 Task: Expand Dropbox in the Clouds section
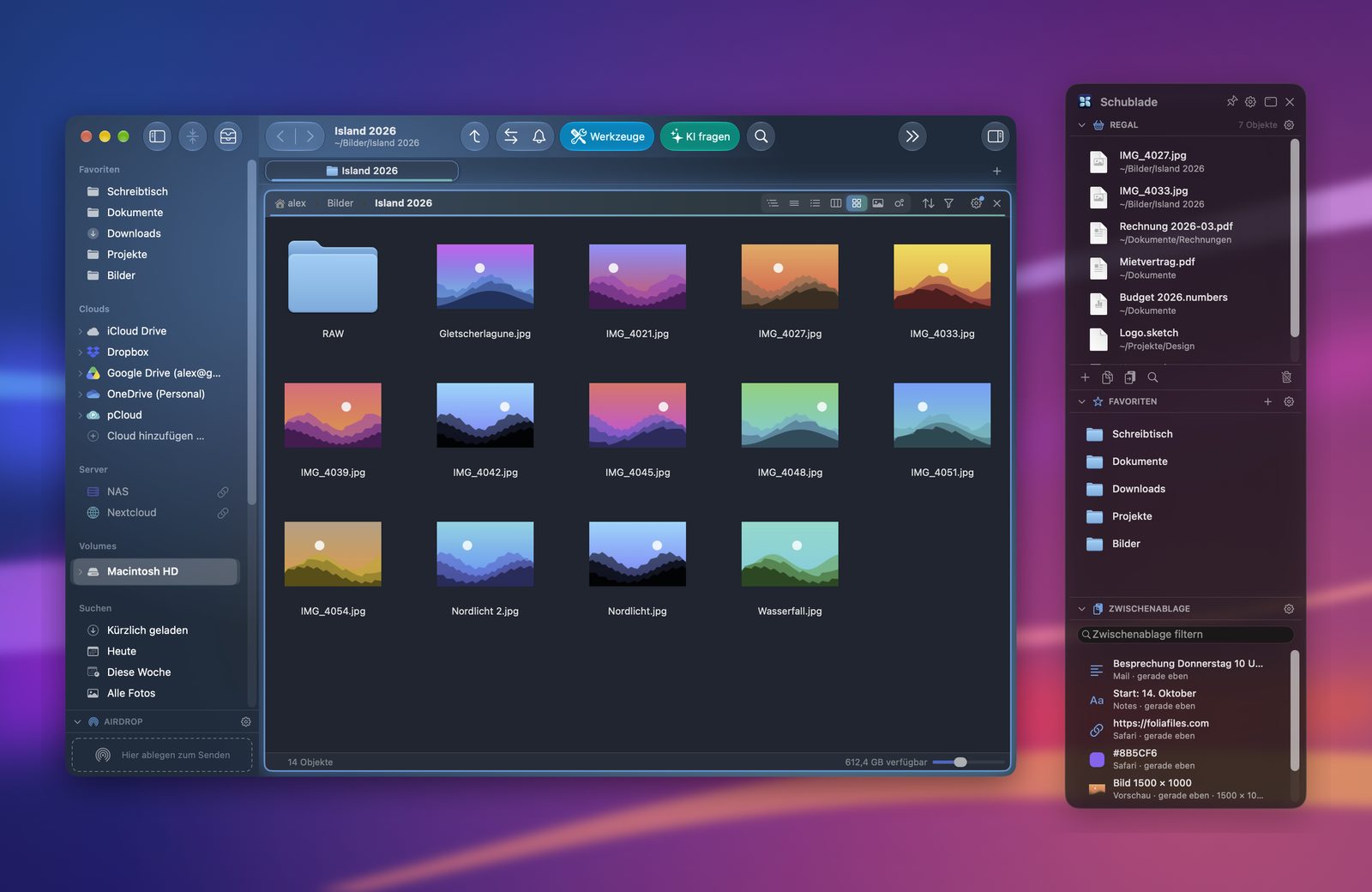(81, 353)
